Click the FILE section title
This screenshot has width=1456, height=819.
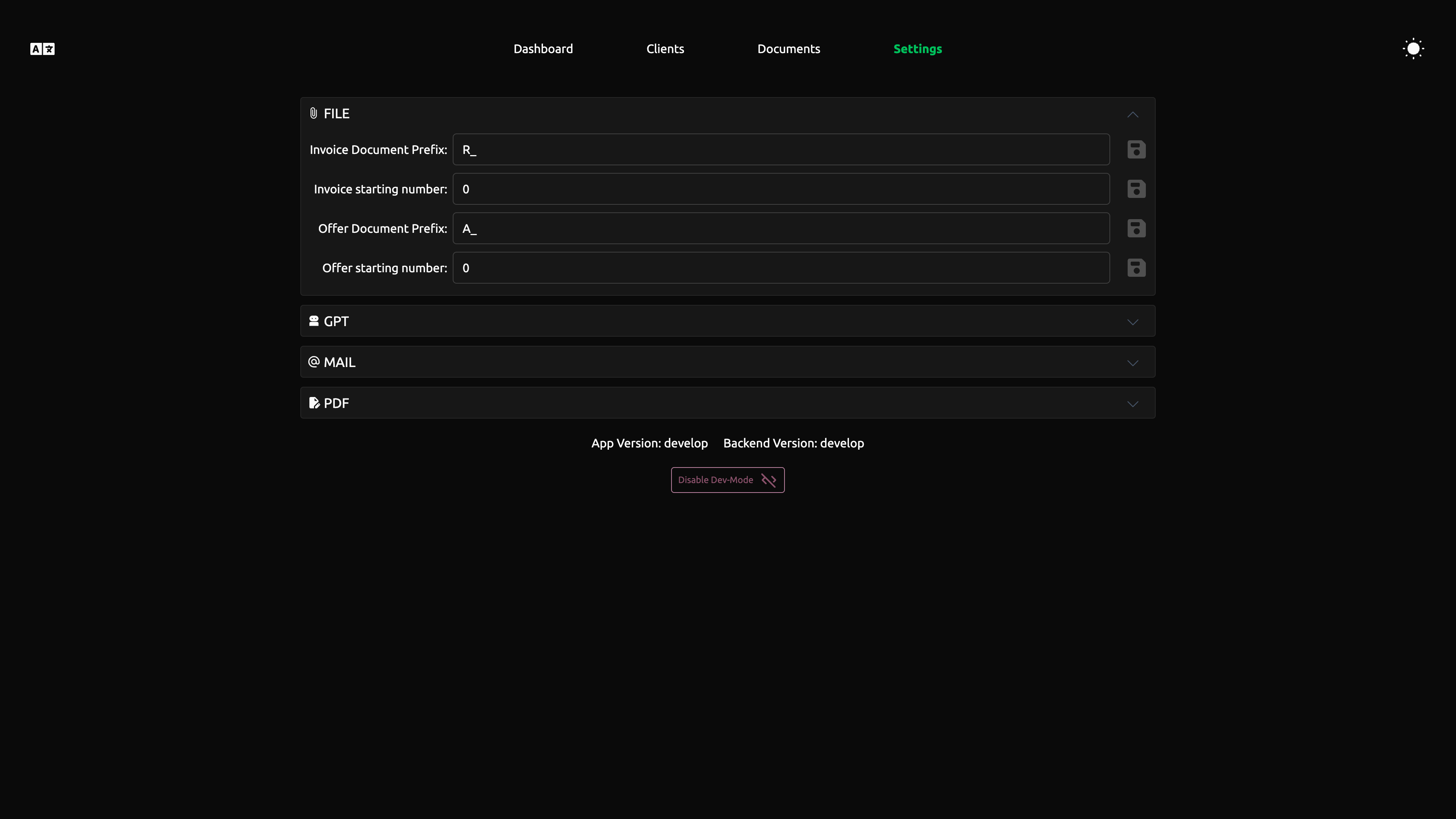pos(336,114)
